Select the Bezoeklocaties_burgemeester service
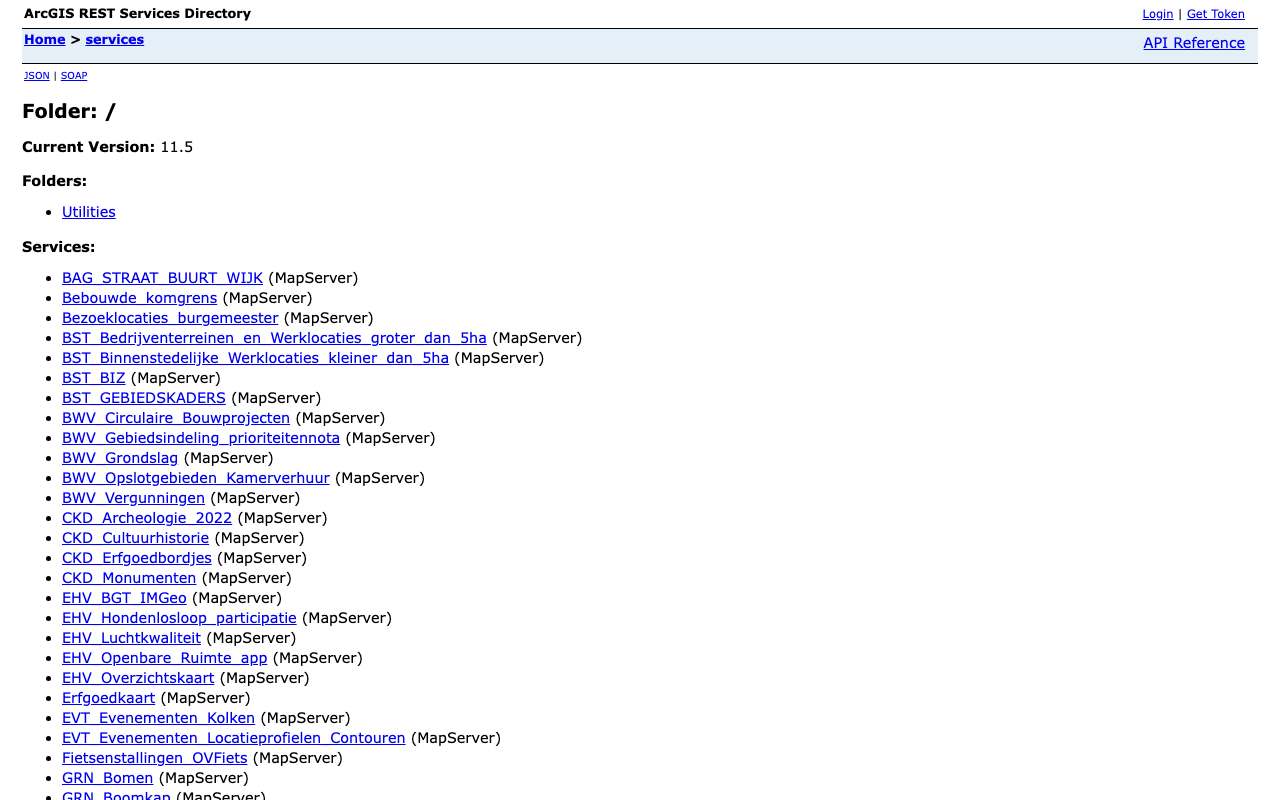 point(170,318)
